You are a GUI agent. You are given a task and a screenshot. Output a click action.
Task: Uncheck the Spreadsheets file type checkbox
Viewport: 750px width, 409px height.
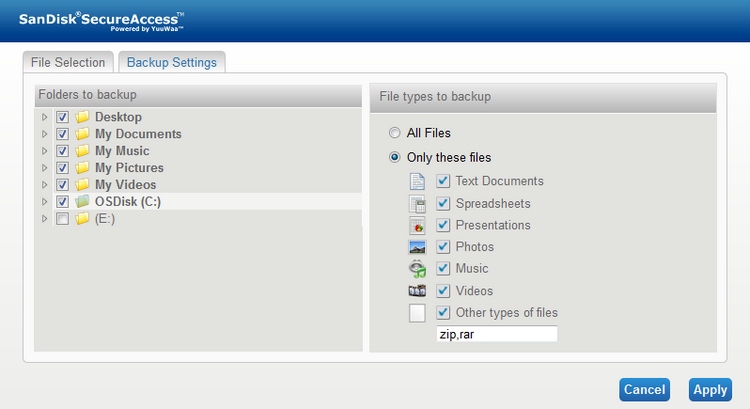click(x=443, y=203)
